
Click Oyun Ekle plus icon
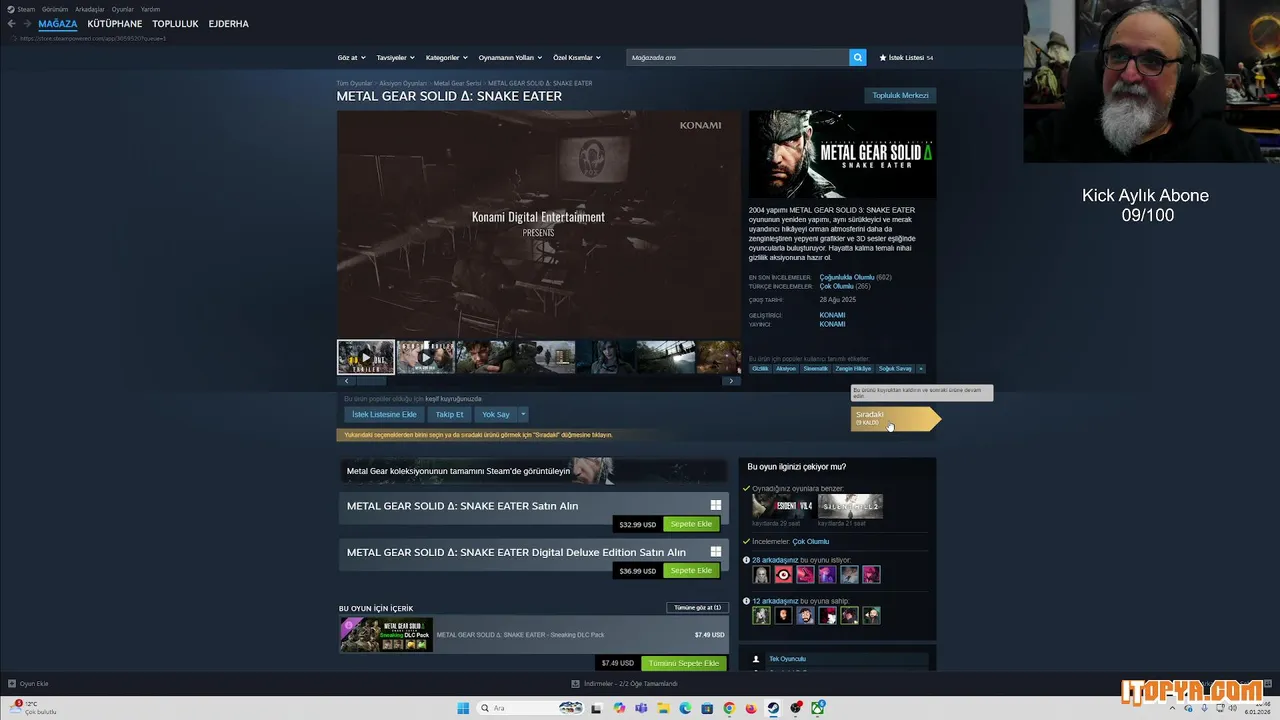tap(12, 684)
